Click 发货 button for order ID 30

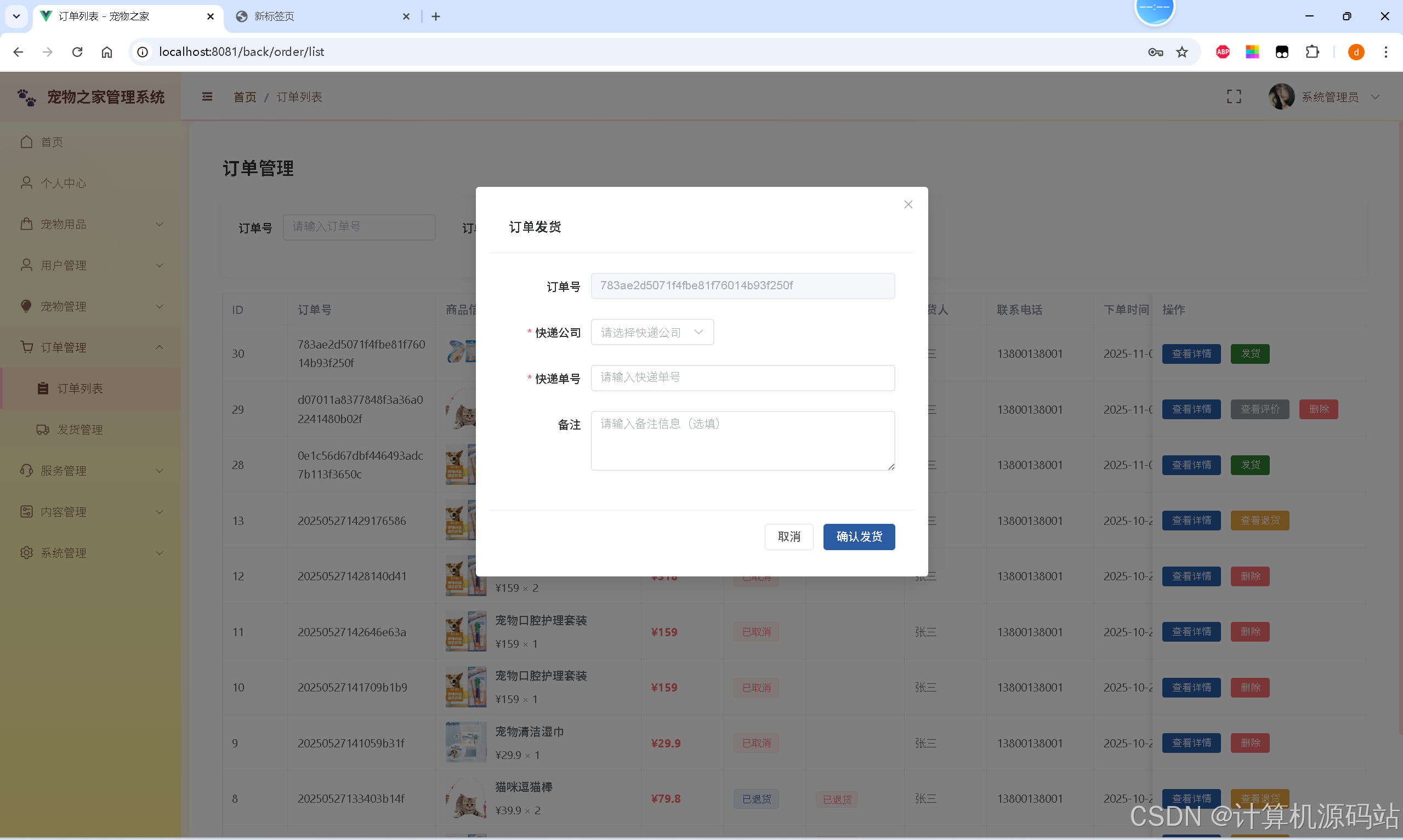(x=1250, y=354)
